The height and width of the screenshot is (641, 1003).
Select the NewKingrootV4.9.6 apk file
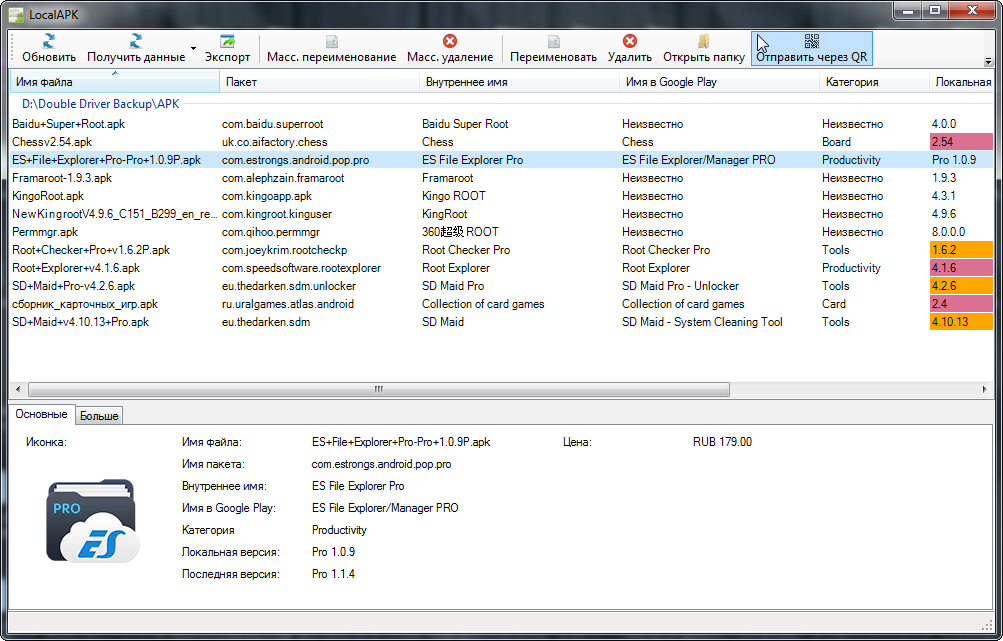[x=115, y=214]
